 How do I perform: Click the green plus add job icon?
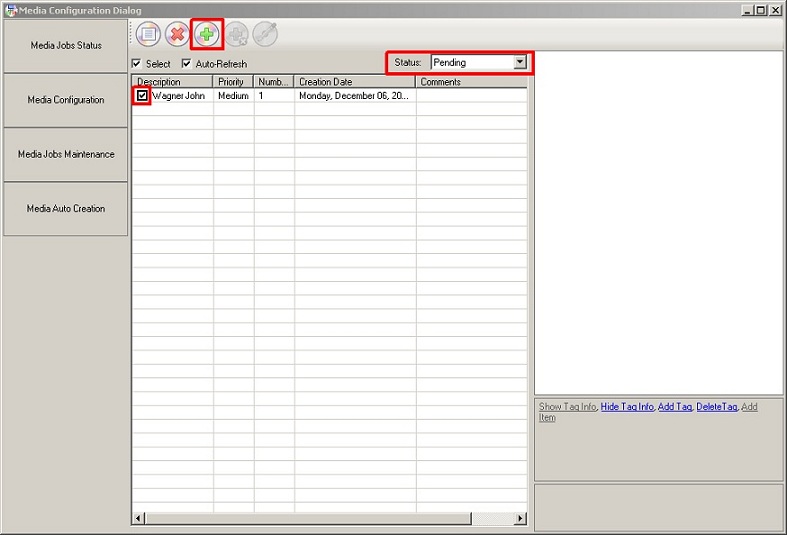pyautogui.click(x=207, y=34)
